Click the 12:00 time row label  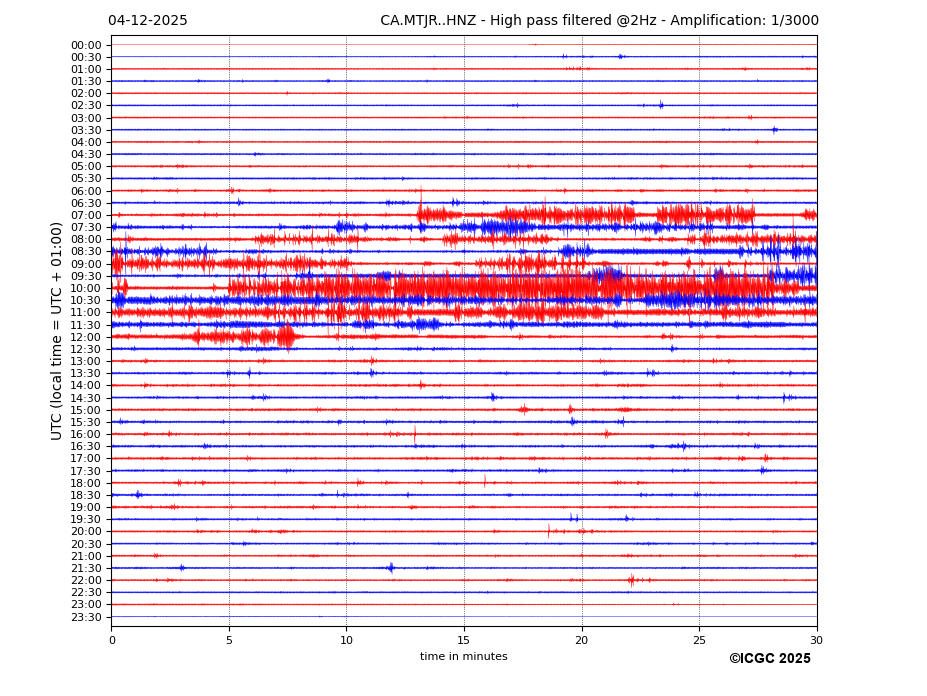(86, 337)
